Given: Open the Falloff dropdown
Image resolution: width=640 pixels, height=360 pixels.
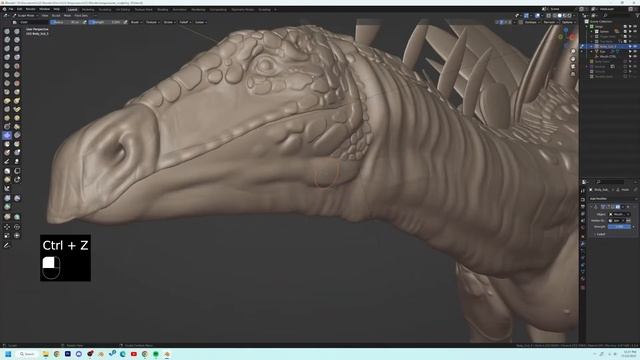Looking at the screenshot, I should (185, 22).
